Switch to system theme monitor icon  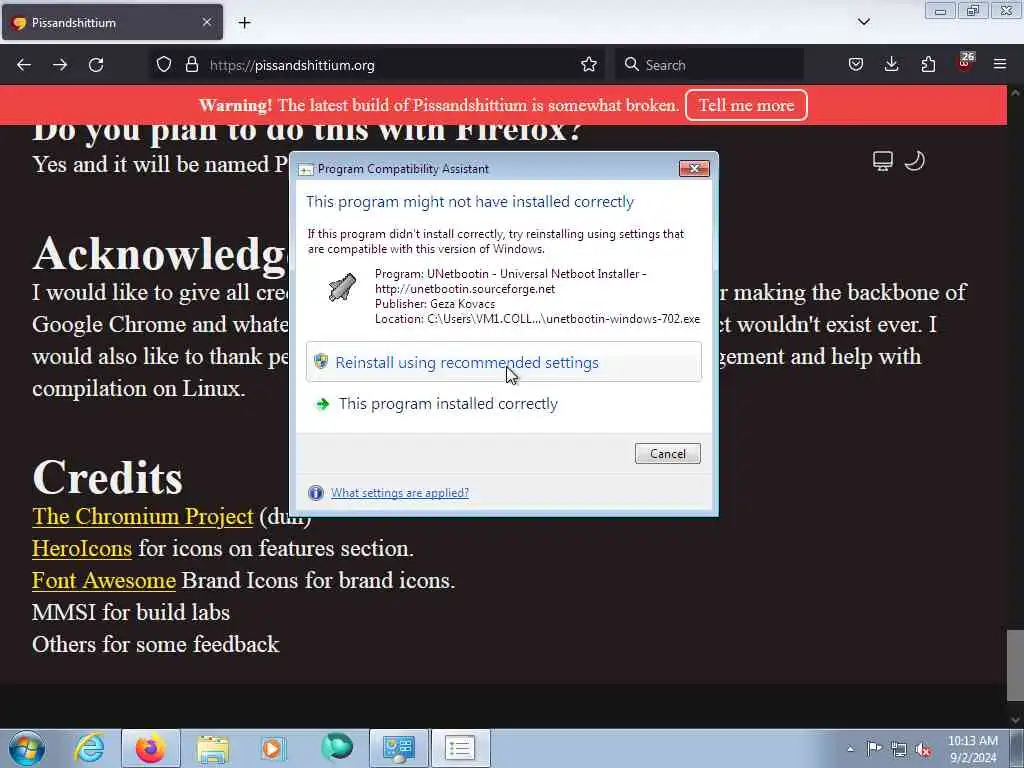(882, 161)
